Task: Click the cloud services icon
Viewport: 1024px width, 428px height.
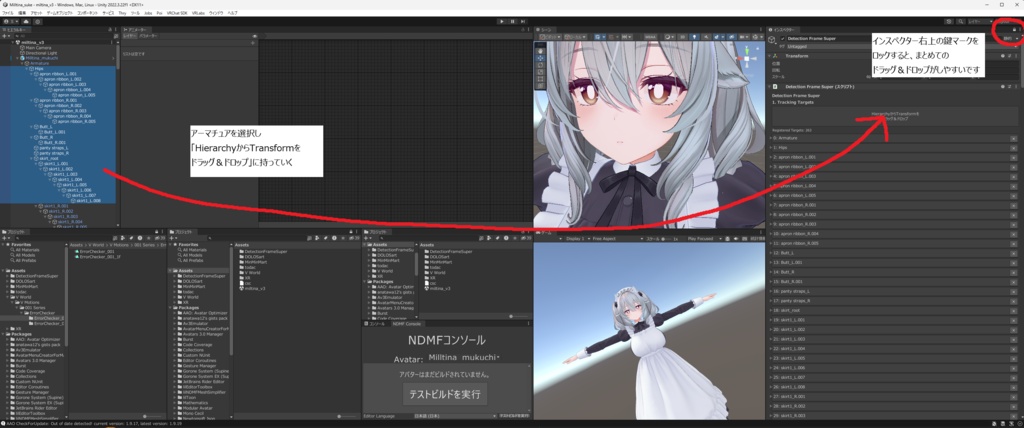Action: click(26, 22)
